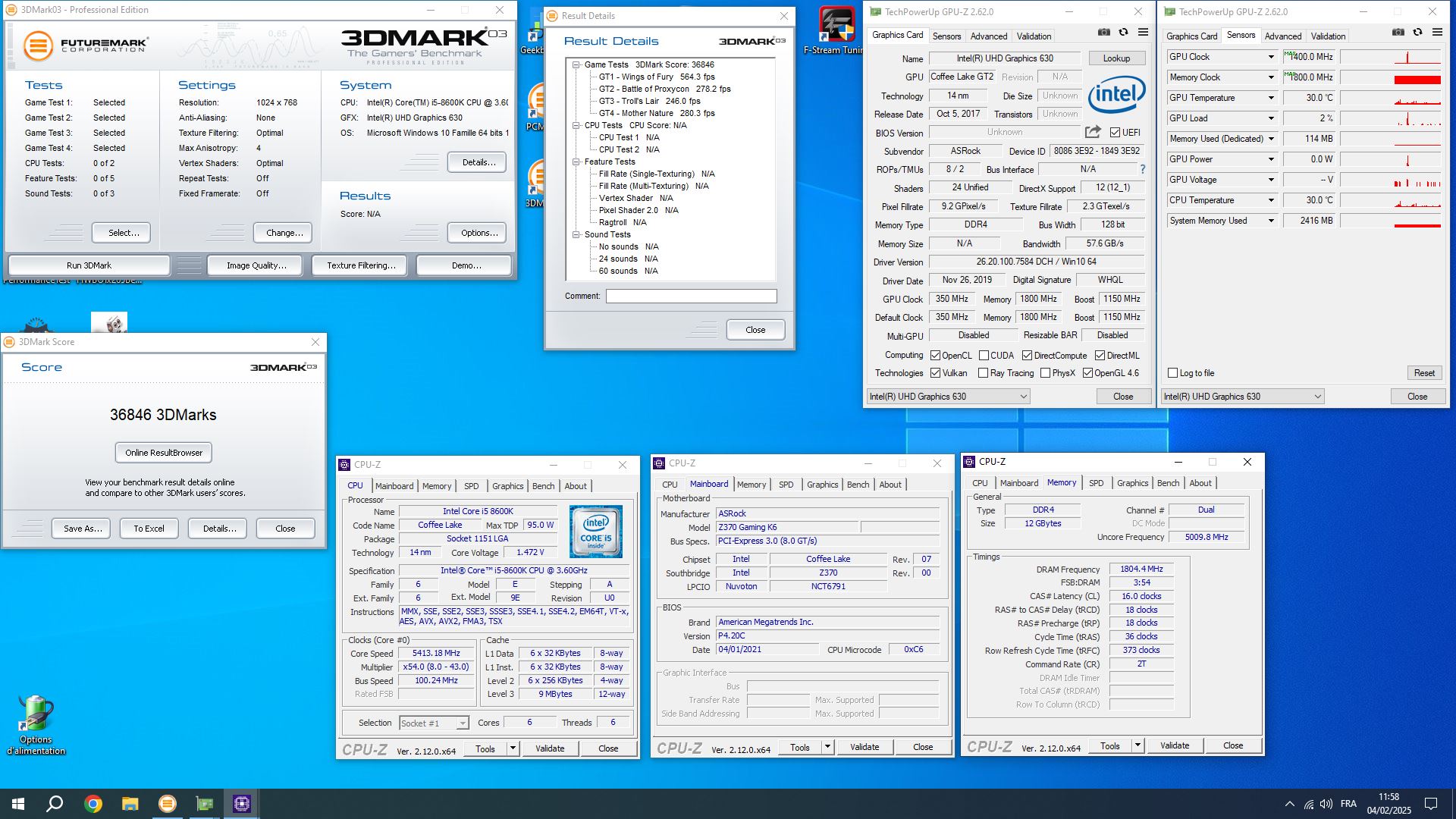Enable Log to file in Sensors window
This screenshot has width=1456, height=819.
click(x=1173, y=373)
